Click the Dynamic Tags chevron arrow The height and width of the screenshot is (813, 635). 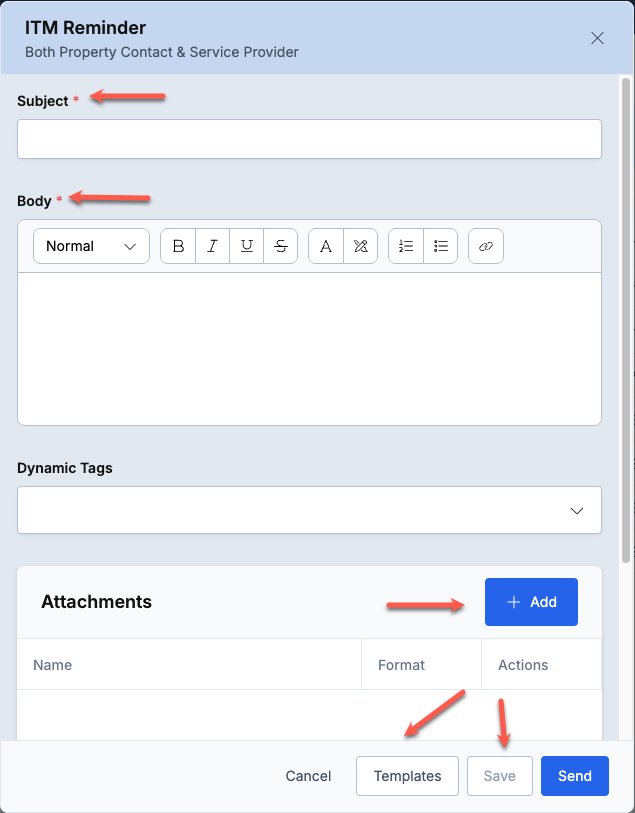[577, 511]
